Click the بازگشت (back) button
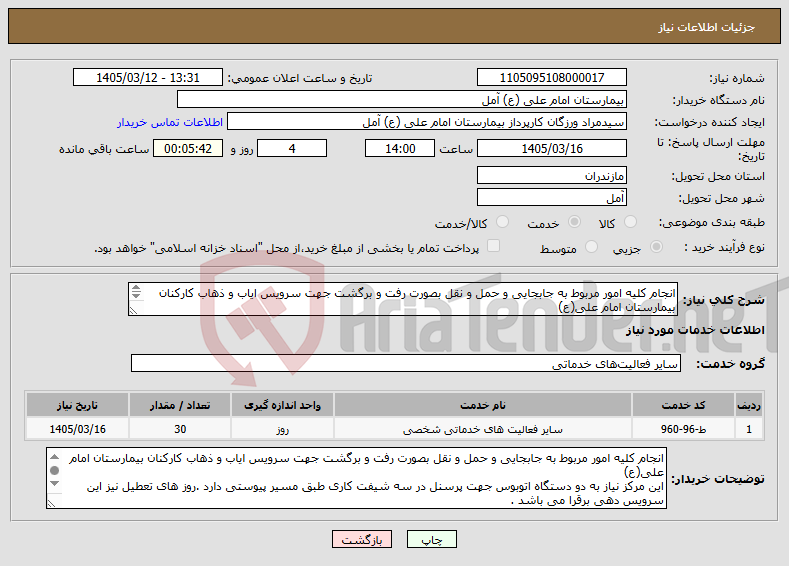 pyautogui.click(x=362, y=539)
